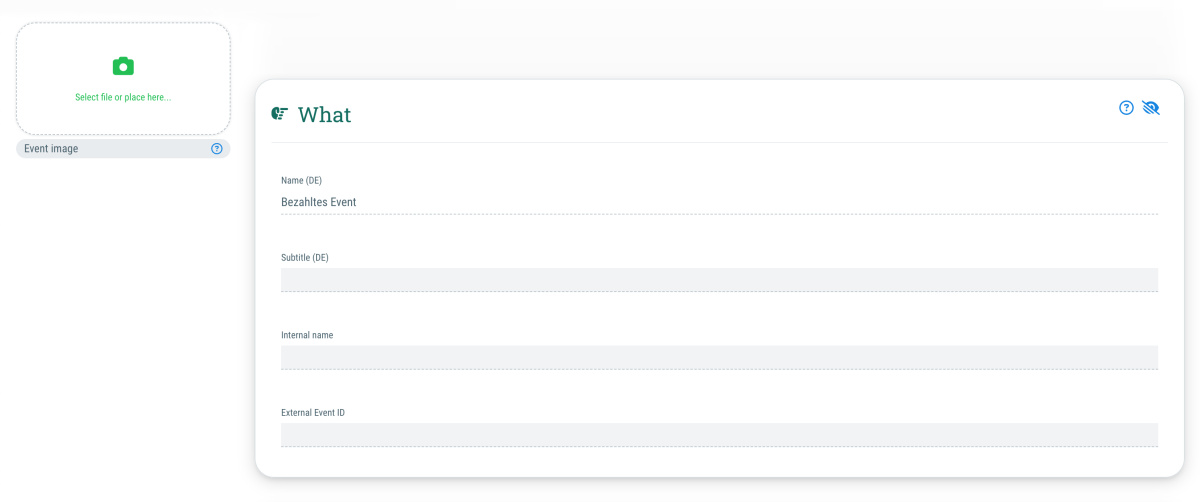Click the green camera upload icon
The height and width of the screenshot is (502, 1200).
point(123,66)
